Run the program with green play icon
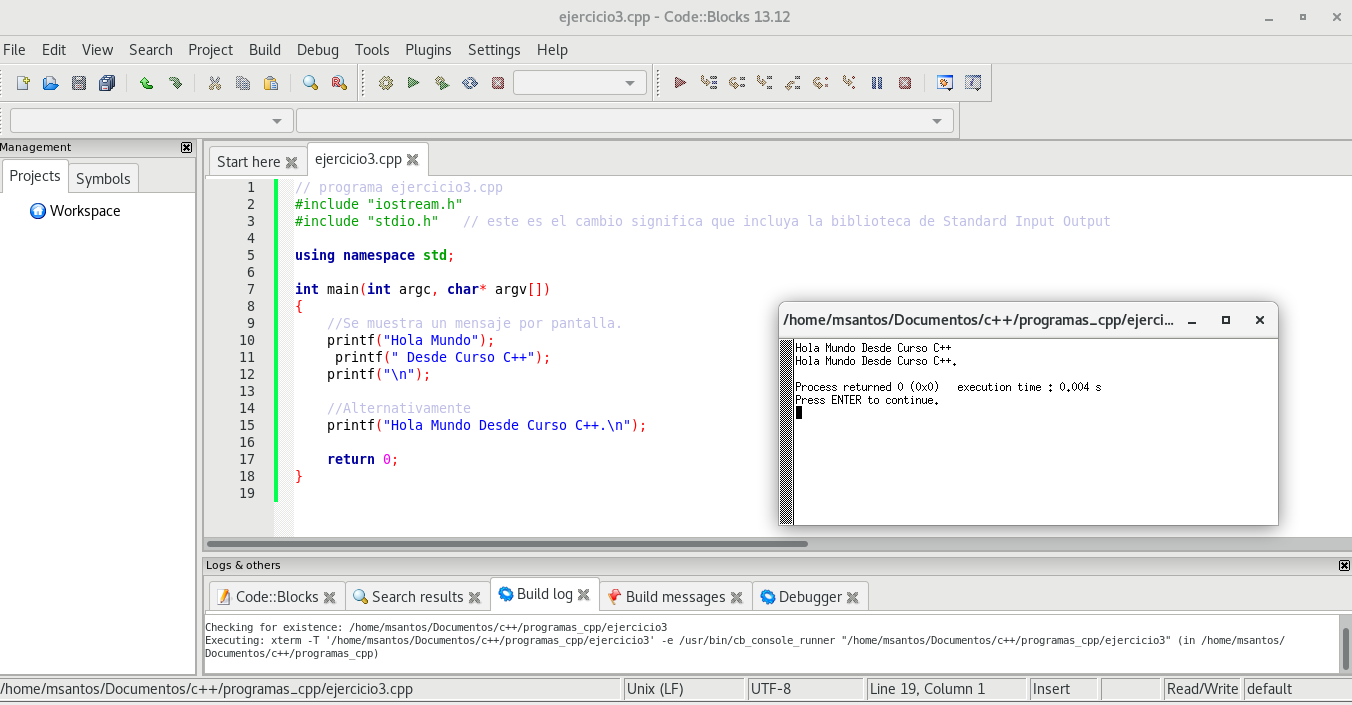 (x=413, y=83)
